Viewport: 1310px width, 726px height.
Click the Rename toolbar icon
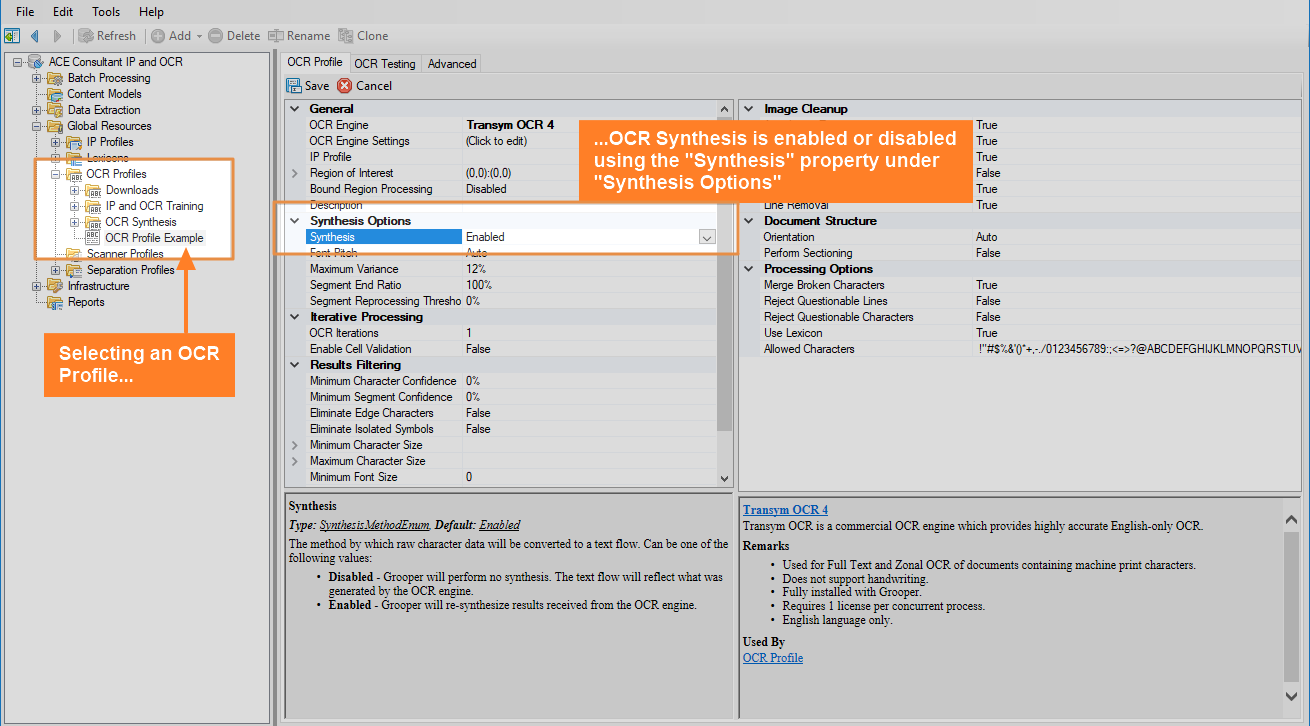coord(276,36)
